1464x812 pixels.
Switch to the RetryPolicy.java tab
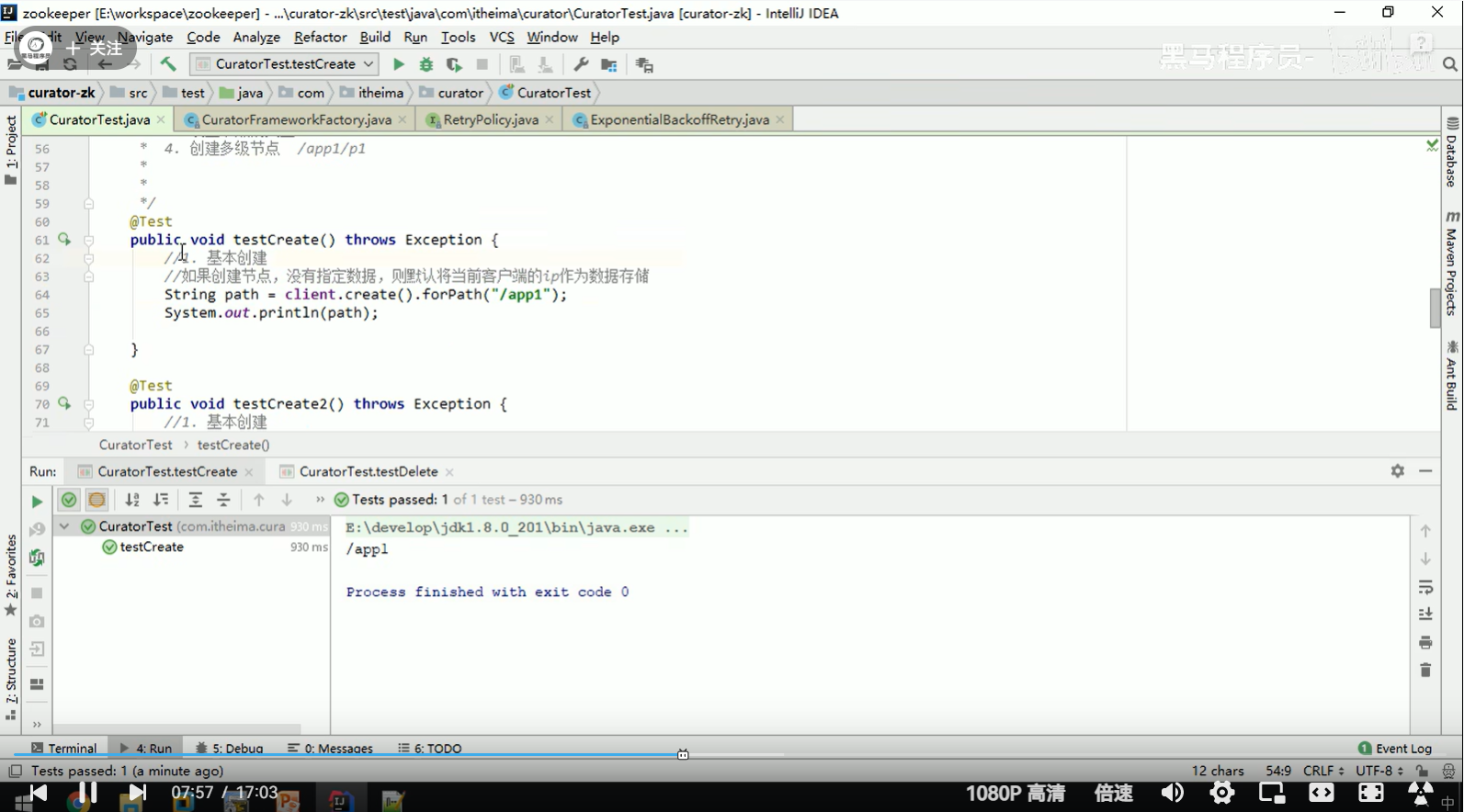[x=491, y=119]
